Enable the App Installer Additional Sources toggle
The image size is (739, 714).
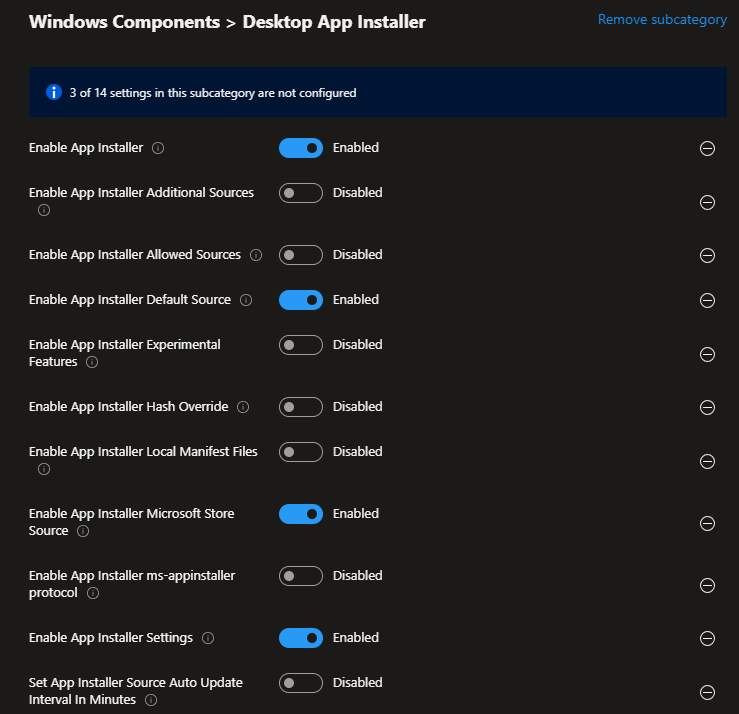point(301,193)
